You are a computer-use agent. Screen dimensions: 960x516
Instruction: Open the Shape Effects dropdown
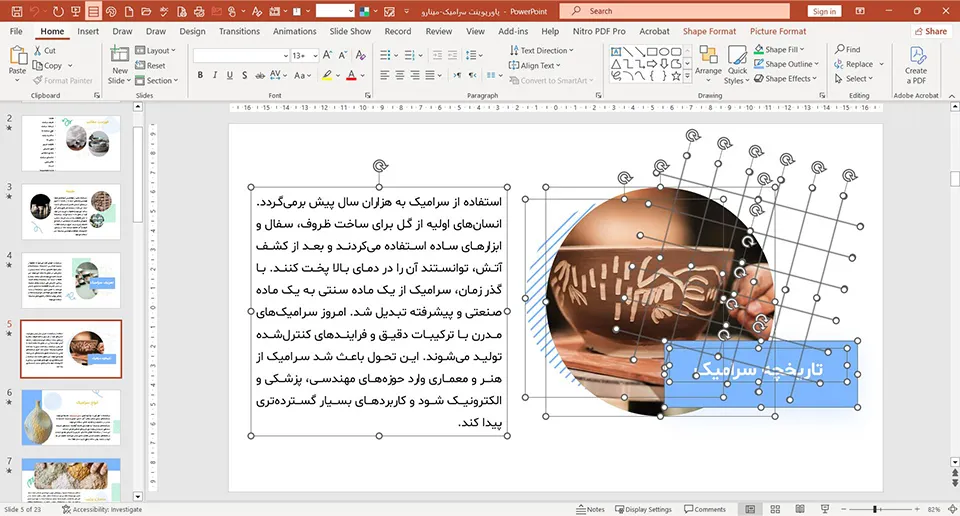(786, 78)
